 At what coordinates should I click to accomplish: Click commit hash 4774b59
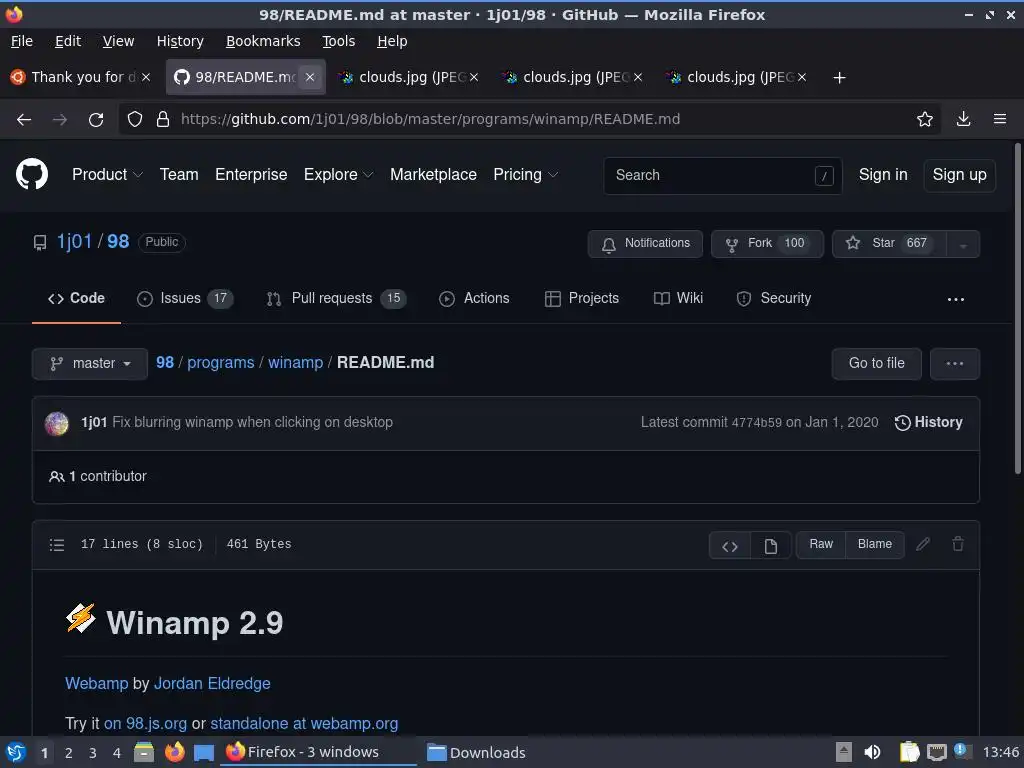(x=756, y=423)
